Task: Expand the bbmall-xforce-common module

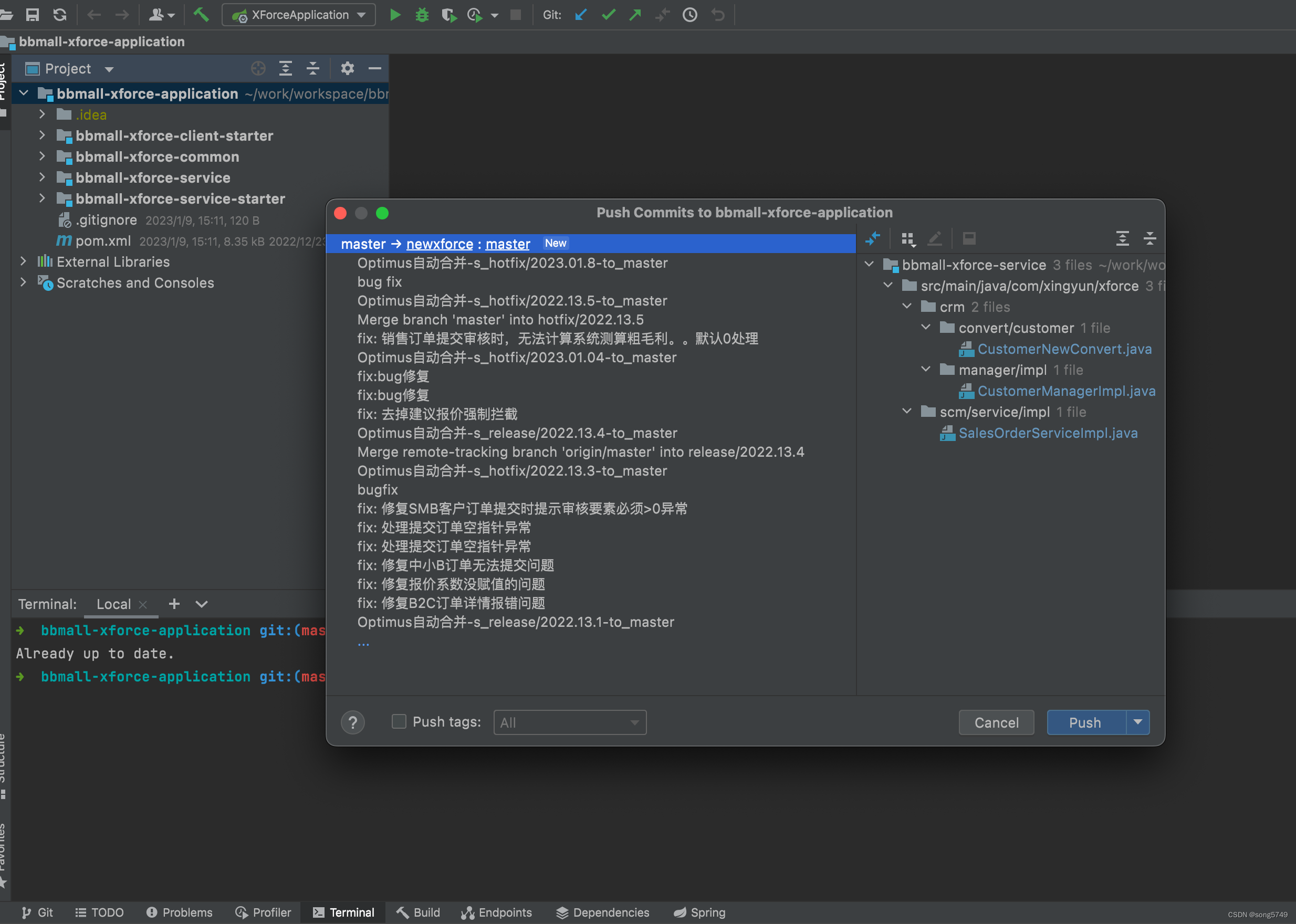Action: click(41, 156)
